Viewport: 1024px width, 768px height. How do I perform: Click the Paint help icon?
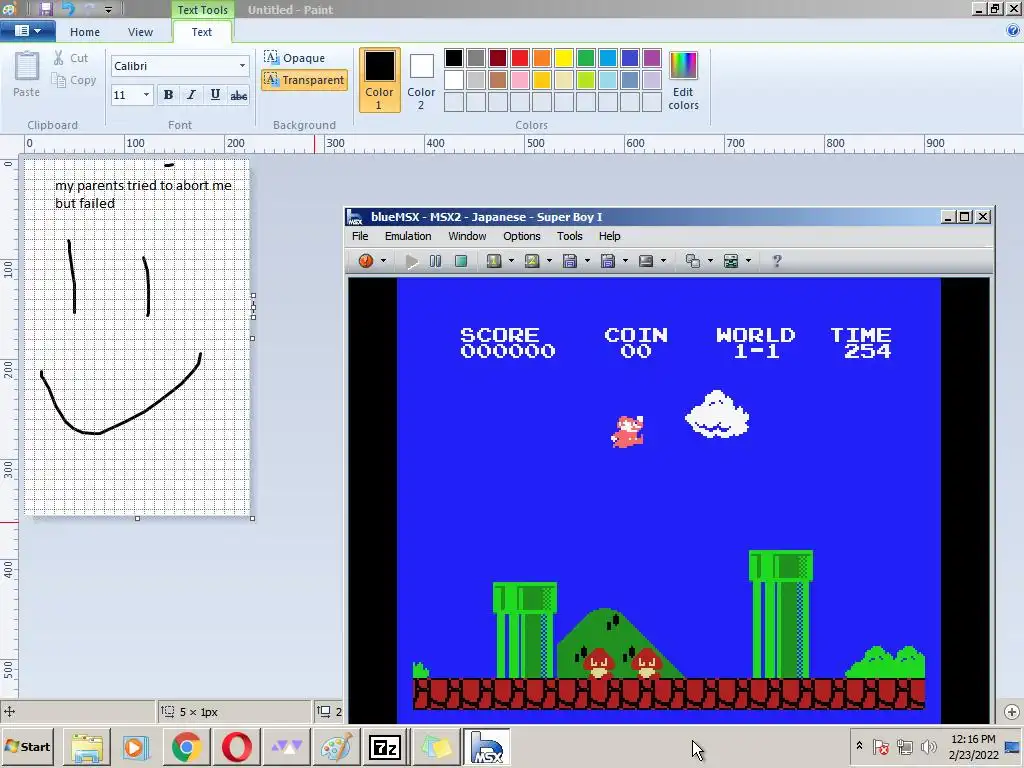[x=1013, y=31]
